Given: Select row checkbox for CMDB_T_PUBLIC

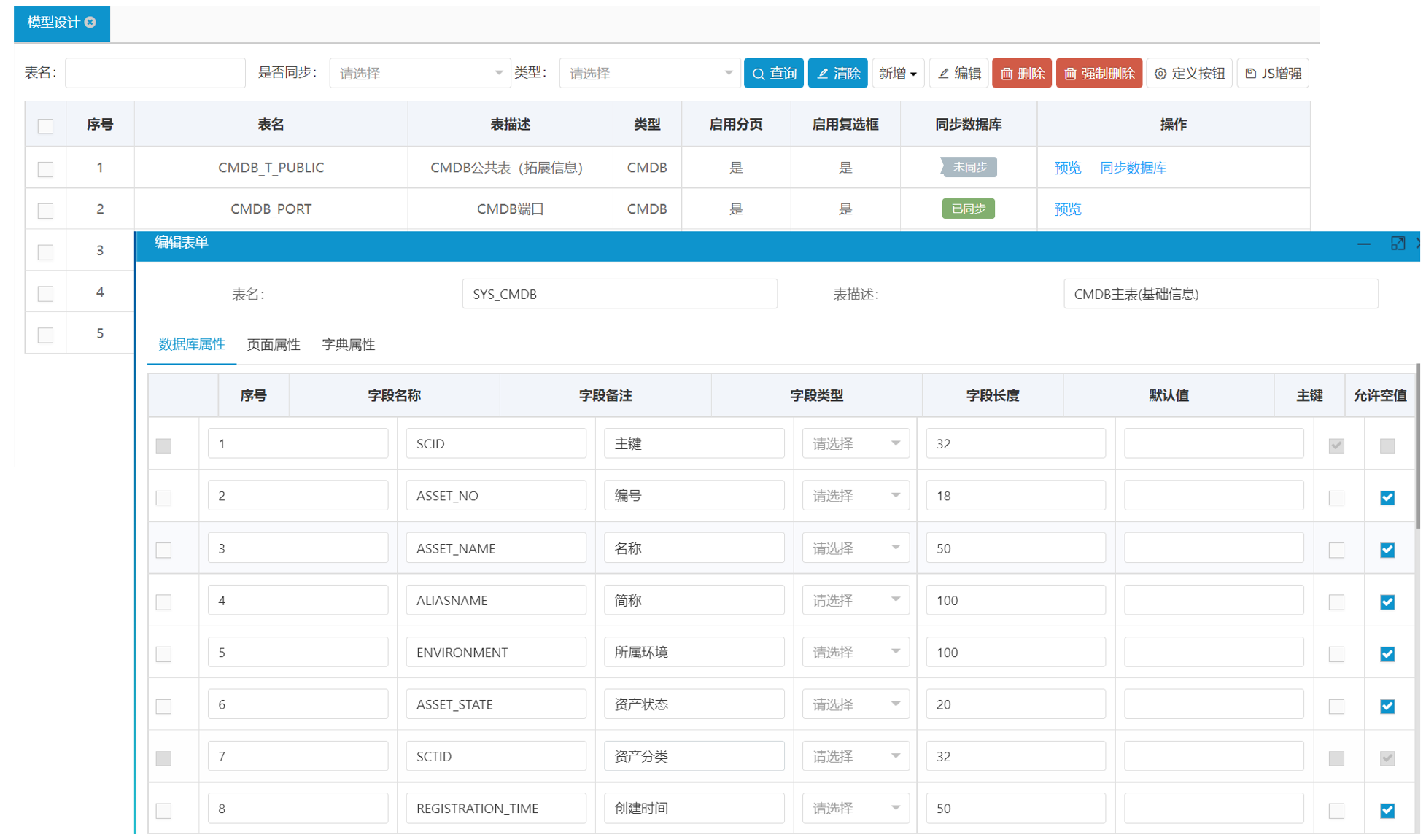Looking at the screenshot, I should pyautogui.click(x=45, y=169).
